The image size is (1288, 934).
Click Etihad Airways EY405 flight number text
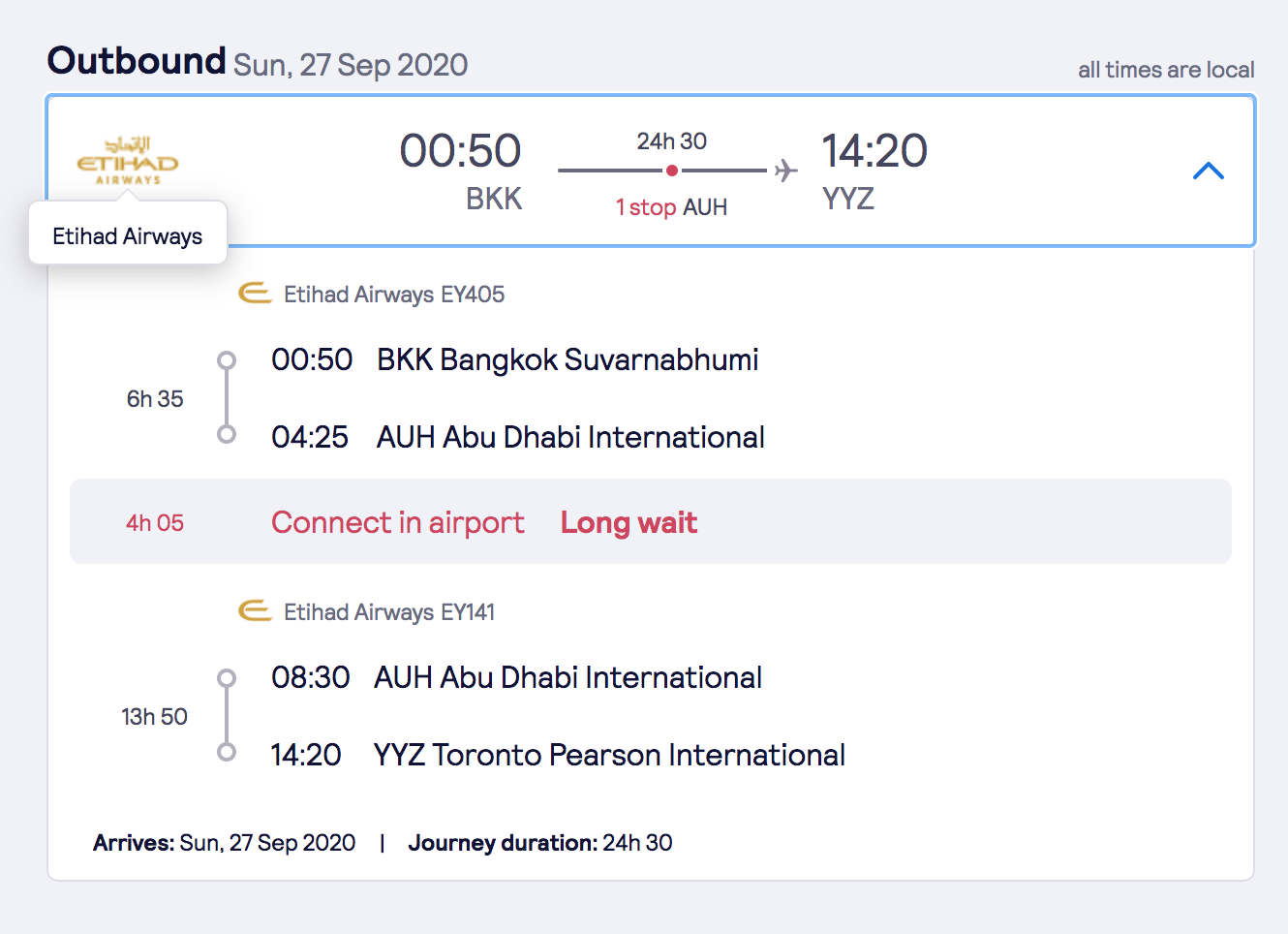click(394, 295)
